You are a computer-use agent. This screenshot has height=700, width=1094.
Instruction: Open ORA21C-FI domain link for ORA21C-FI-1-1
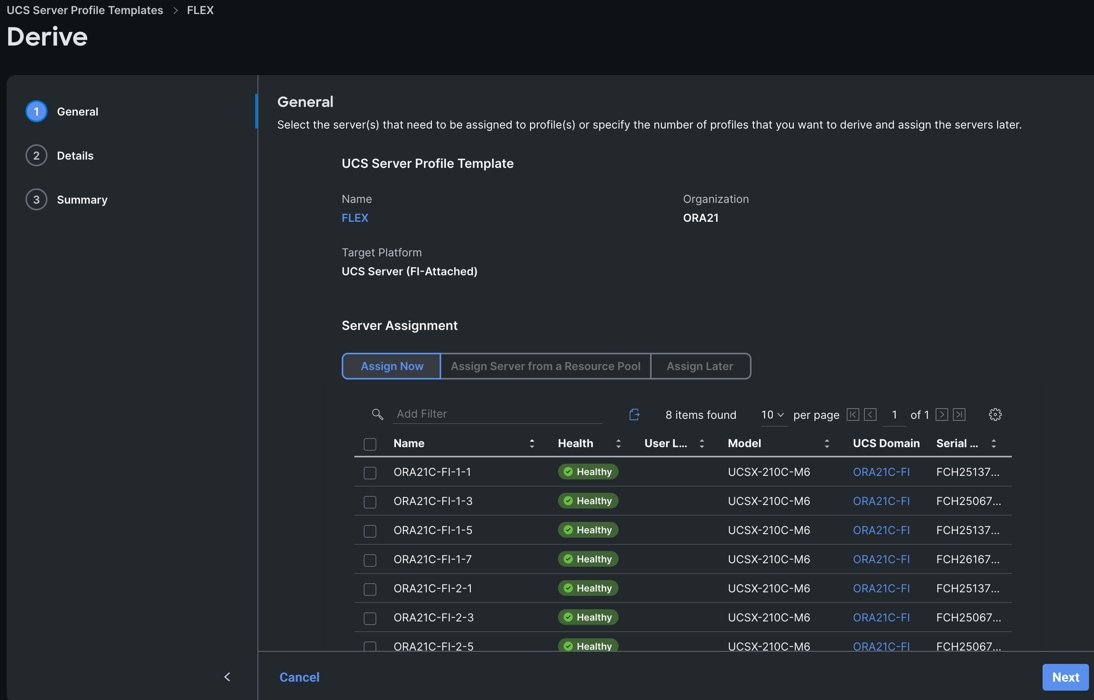click(881, 472)
